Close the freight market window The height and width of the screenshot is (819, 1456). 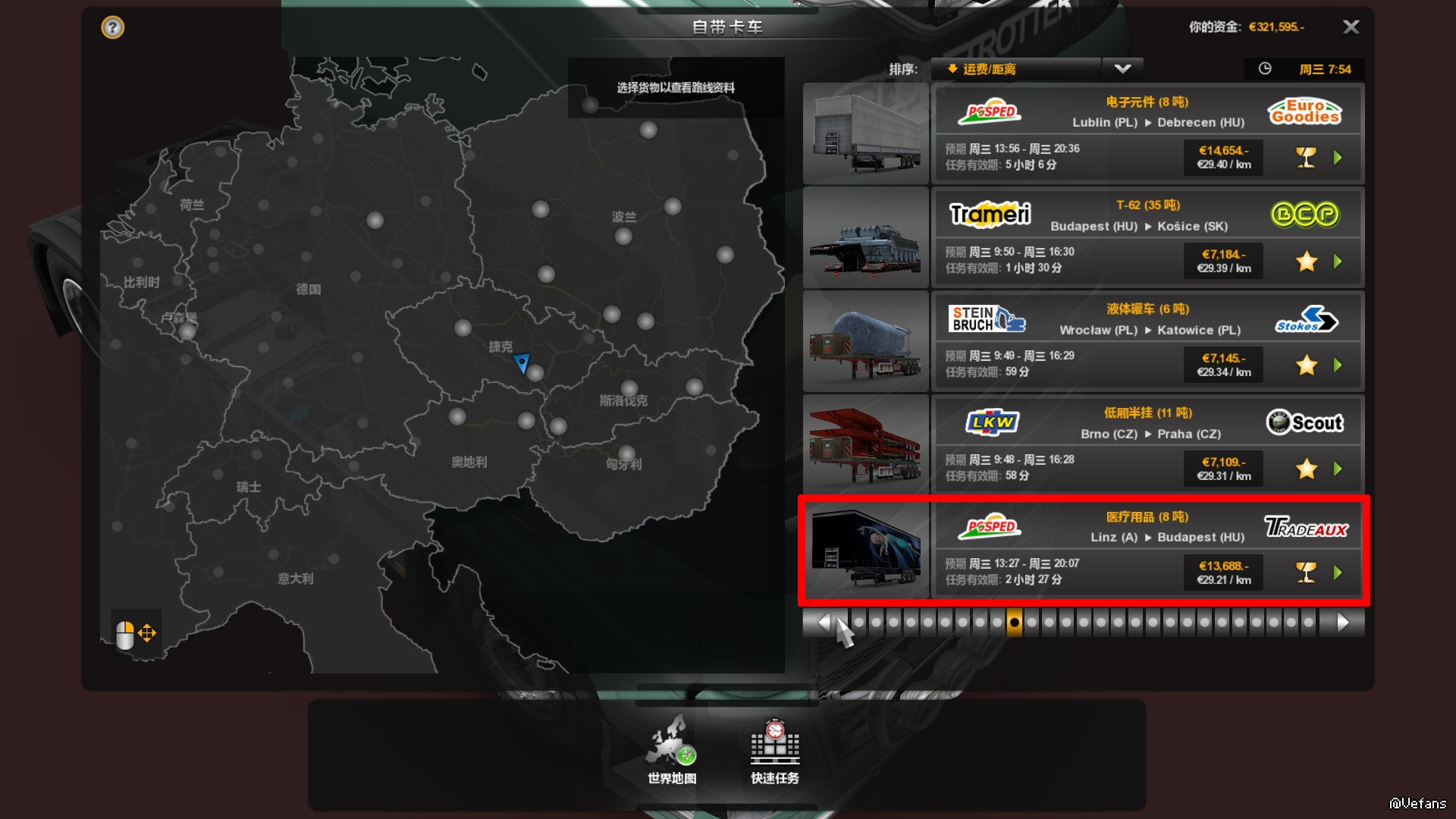(1351, 27)
